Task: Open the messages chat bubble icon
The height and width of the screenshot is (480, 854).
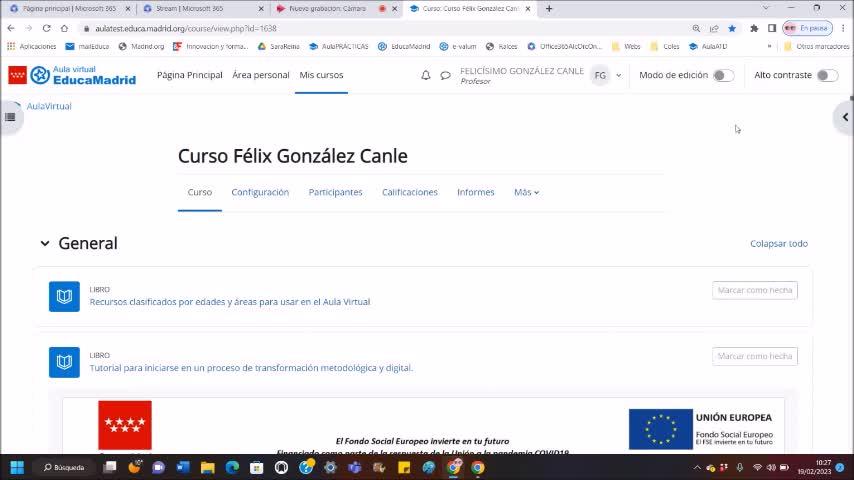Action: click(x=446, y=75)
